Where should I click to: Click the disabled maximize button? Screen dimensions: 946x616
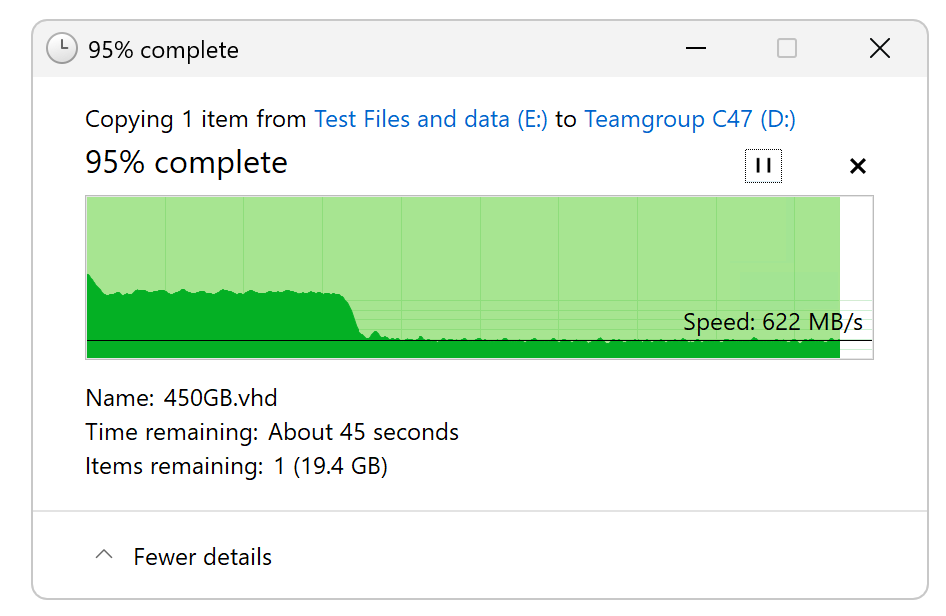pos(787,48)
